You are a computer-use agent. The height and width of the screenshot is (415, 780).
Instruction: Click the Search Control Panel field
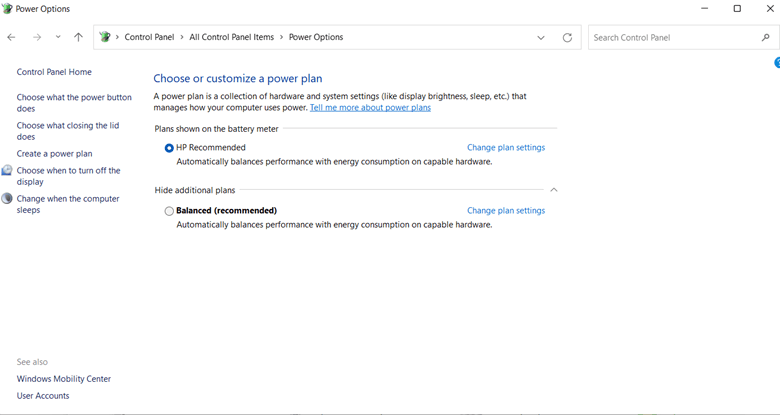(x=670, y=38)
